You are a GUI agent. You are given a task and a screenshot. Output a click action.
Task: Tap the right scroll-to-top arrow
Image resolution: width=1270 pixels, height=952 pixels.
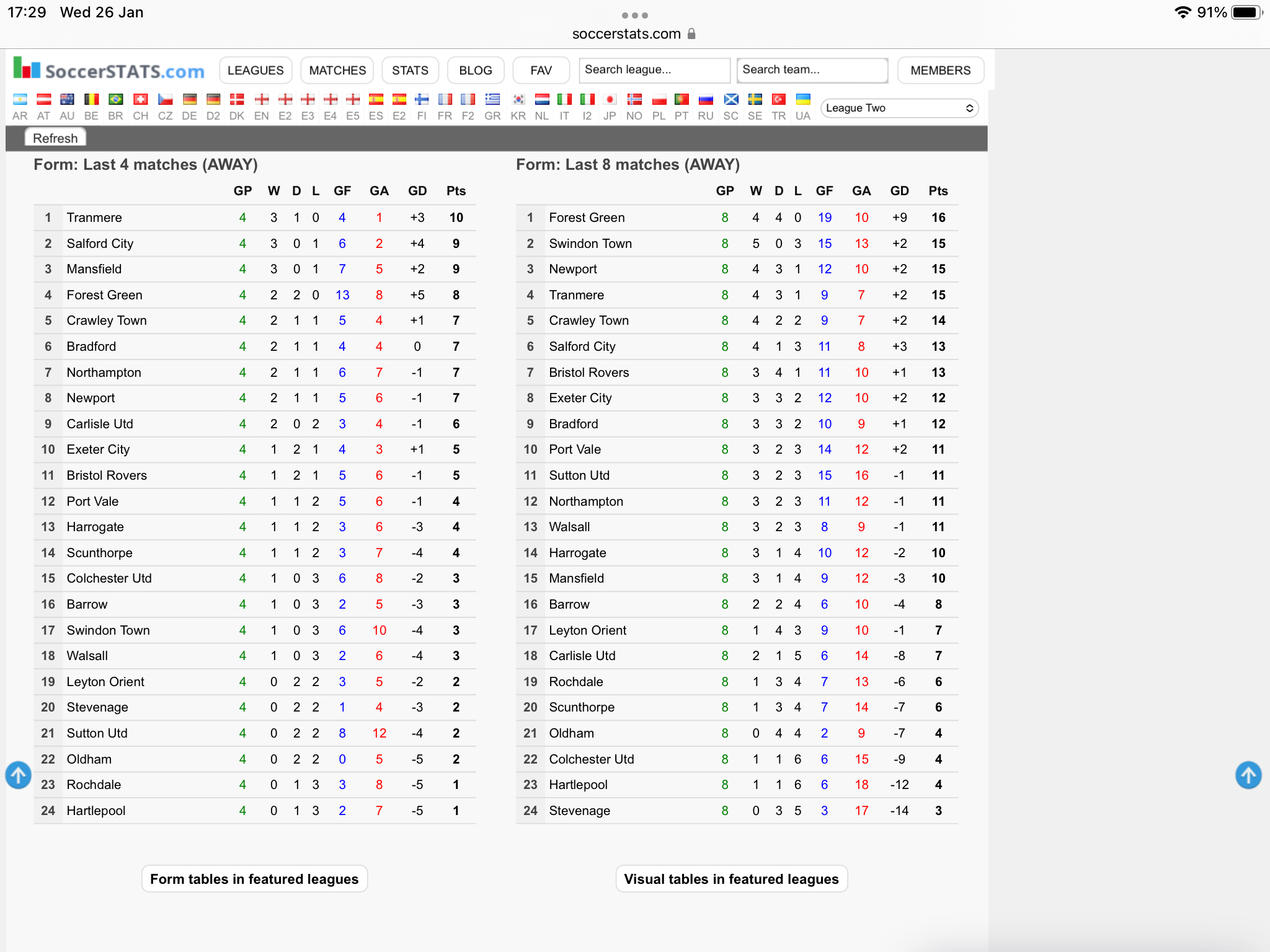click(1248, 775)
